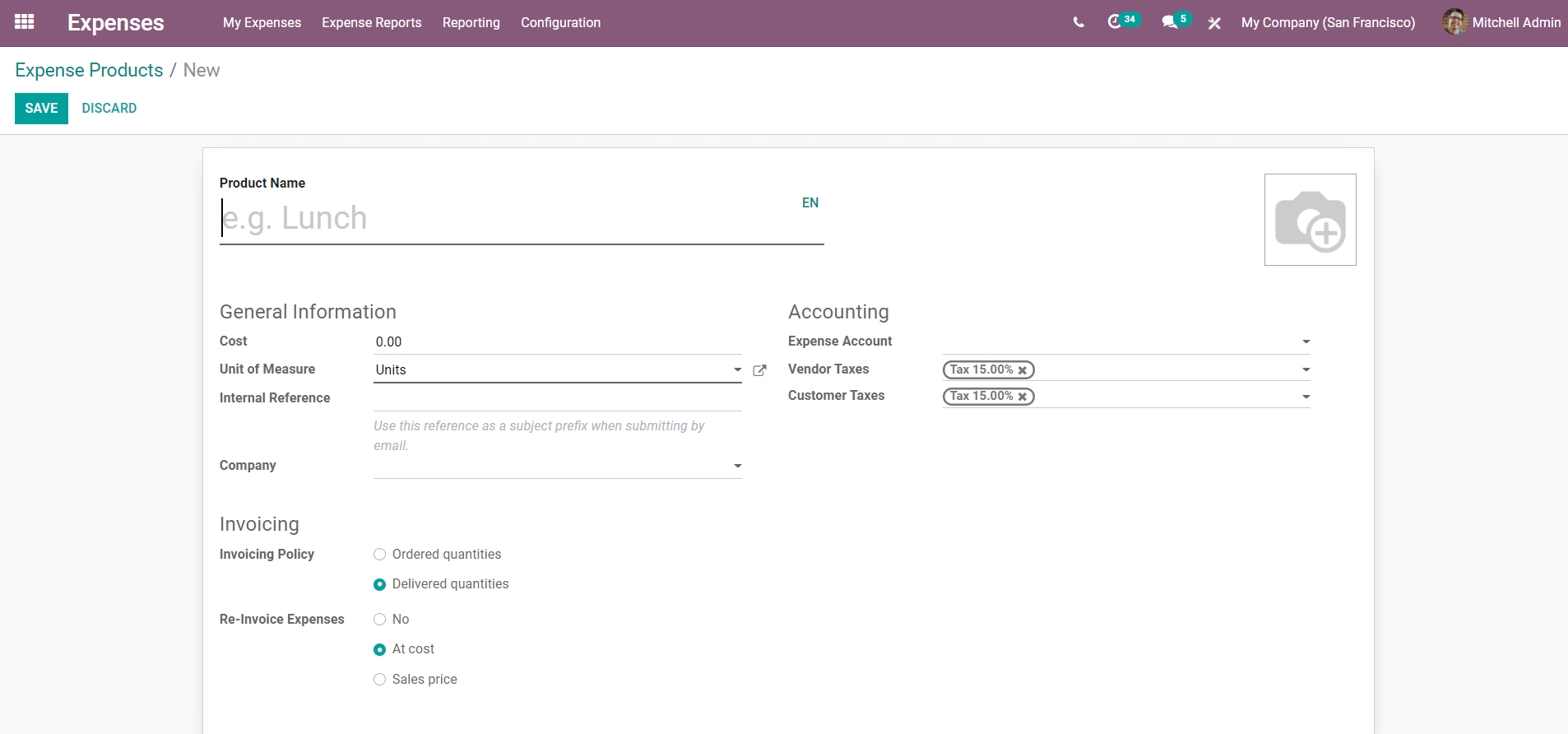Remove the Vendor Taxes Tax 15.00% tag
This screenshot has height=734, width=1568.
click(x=1023, y=370)
